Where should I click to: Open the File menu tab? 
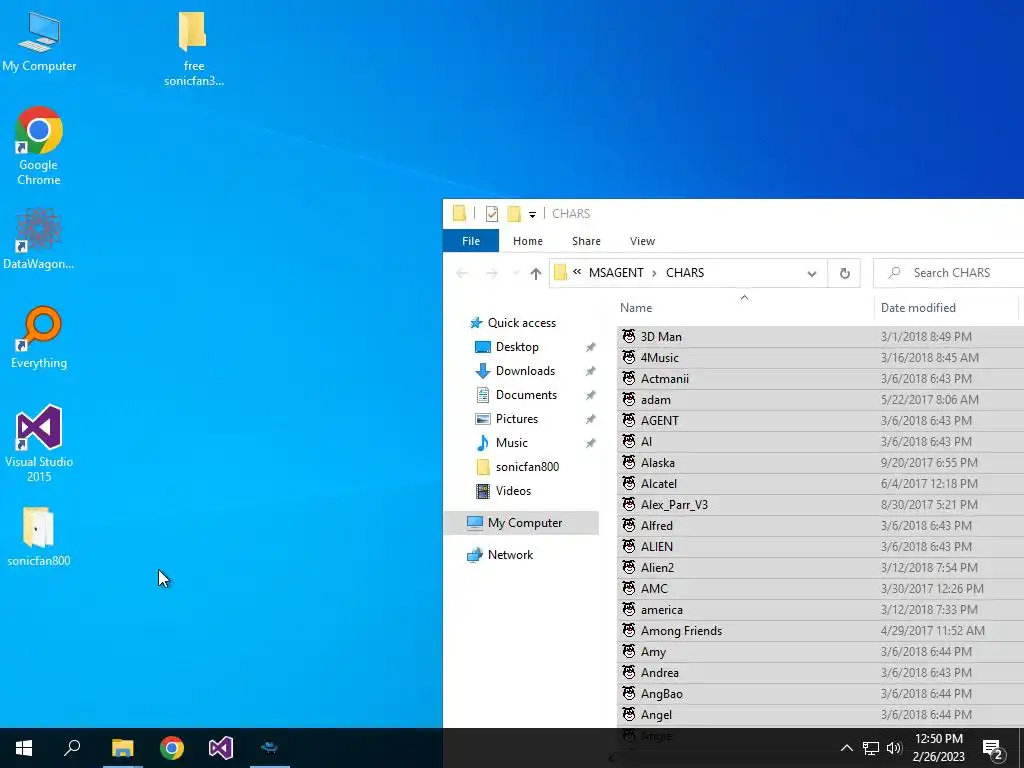tap(471, 241)
